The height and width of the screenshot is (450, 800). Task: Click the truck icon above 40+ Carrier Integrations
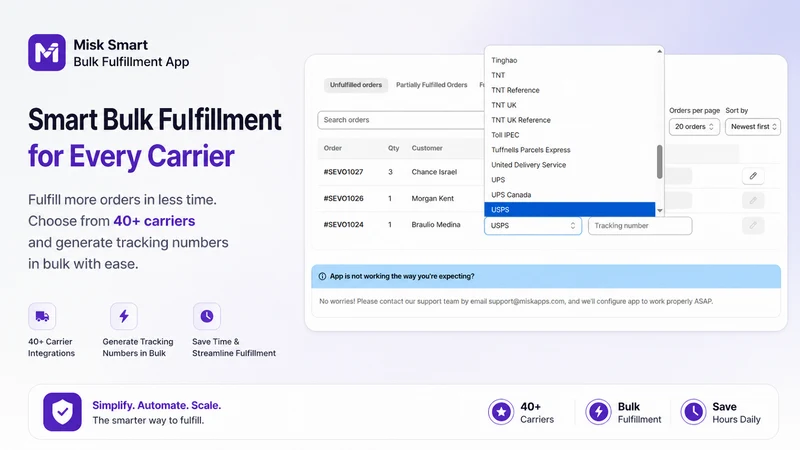pos(42,316)
